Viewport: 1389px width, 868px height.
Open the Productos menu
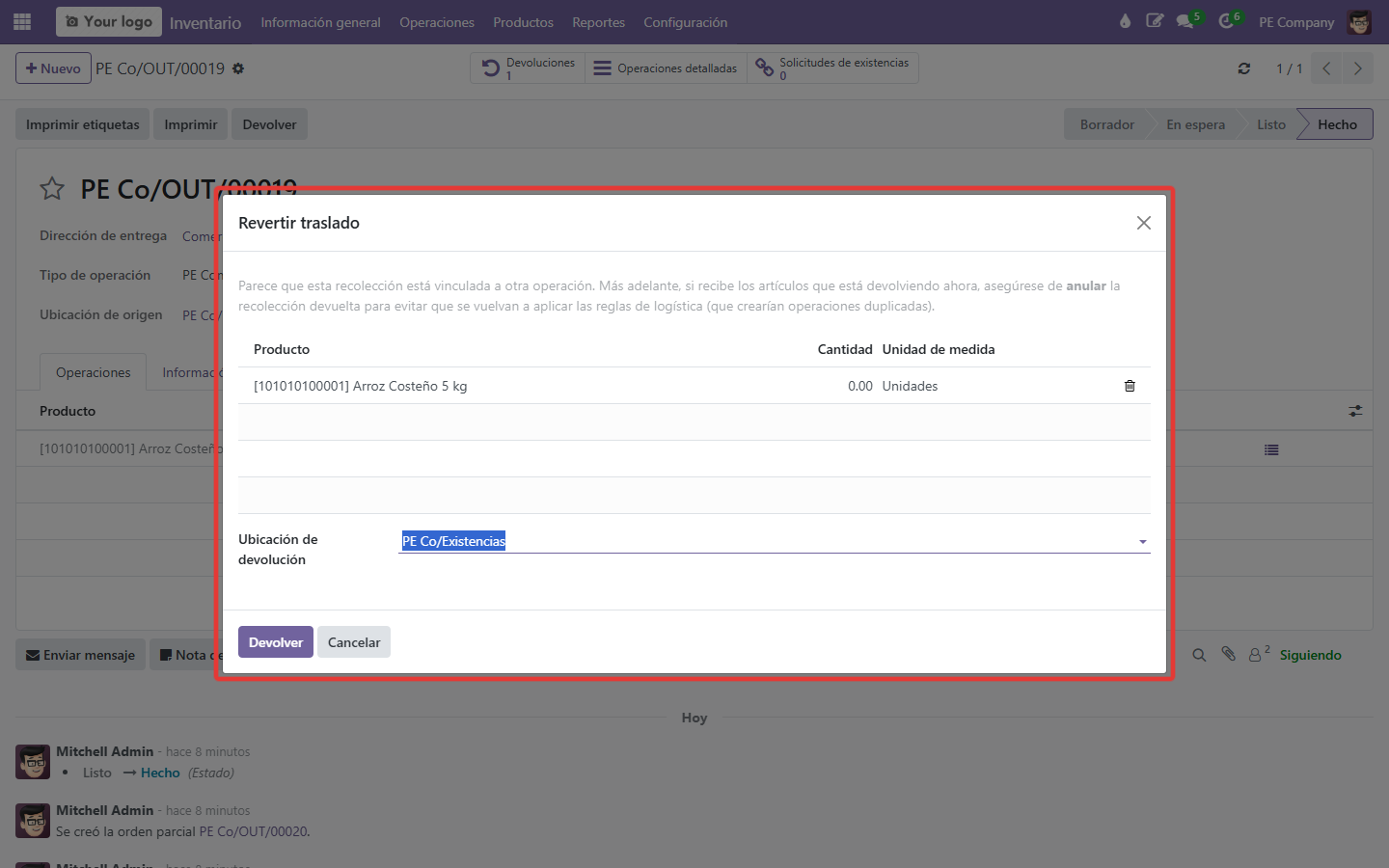click(x=523, y=22)
